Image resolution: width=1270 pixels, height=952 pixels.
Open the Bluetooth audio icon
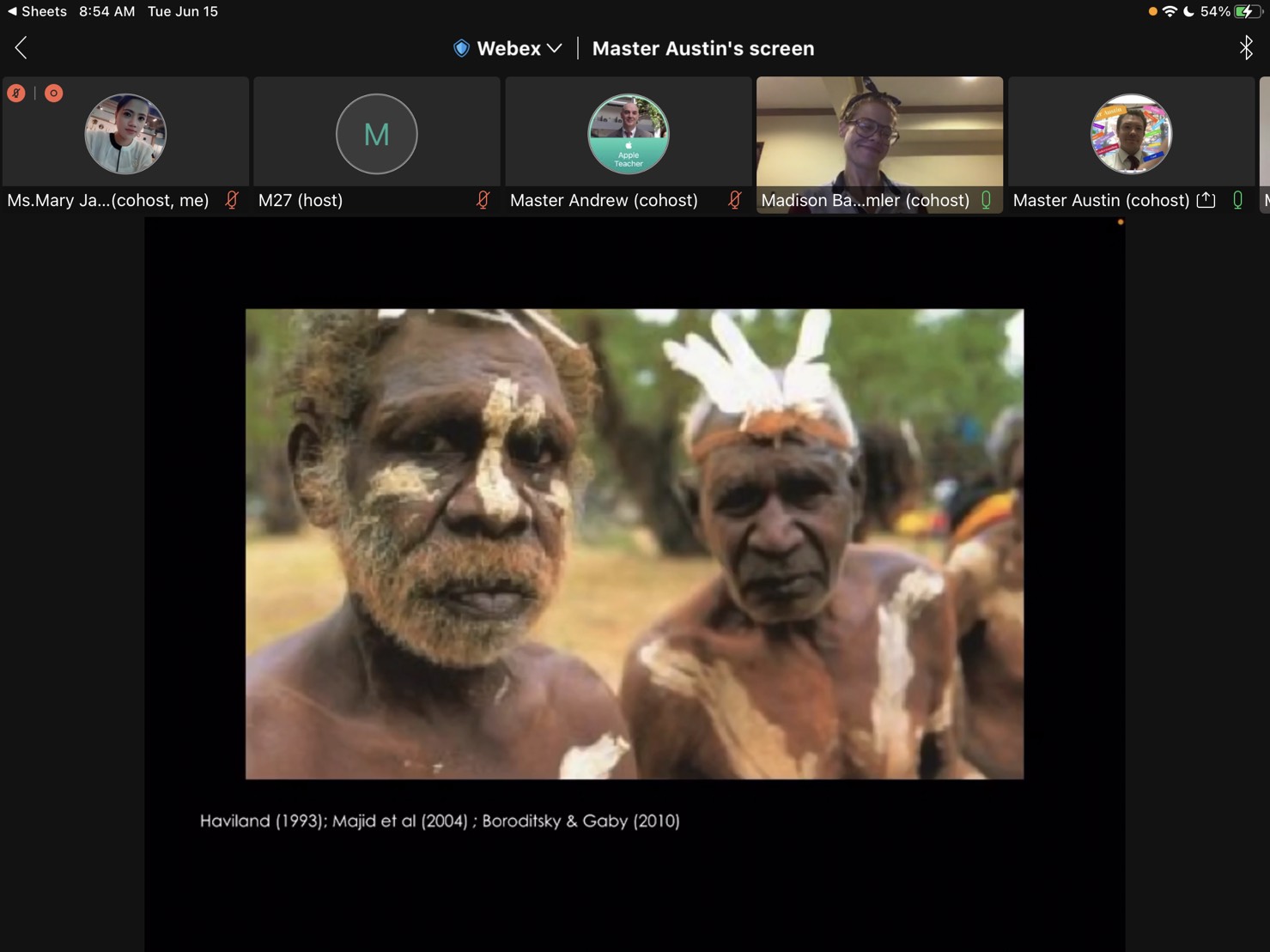click(x=1246, y=48)
